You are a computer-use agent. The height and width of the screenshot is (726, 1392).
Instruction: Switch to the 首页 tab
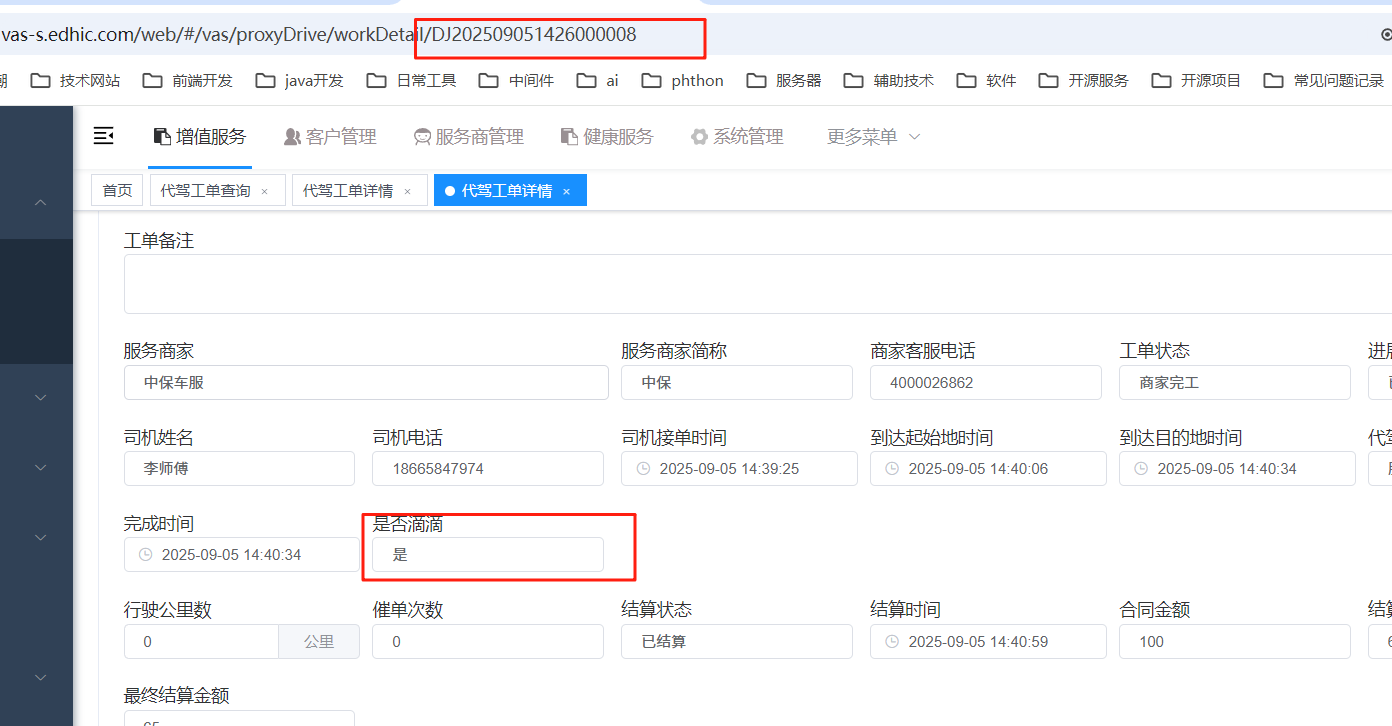coord(117,190)
